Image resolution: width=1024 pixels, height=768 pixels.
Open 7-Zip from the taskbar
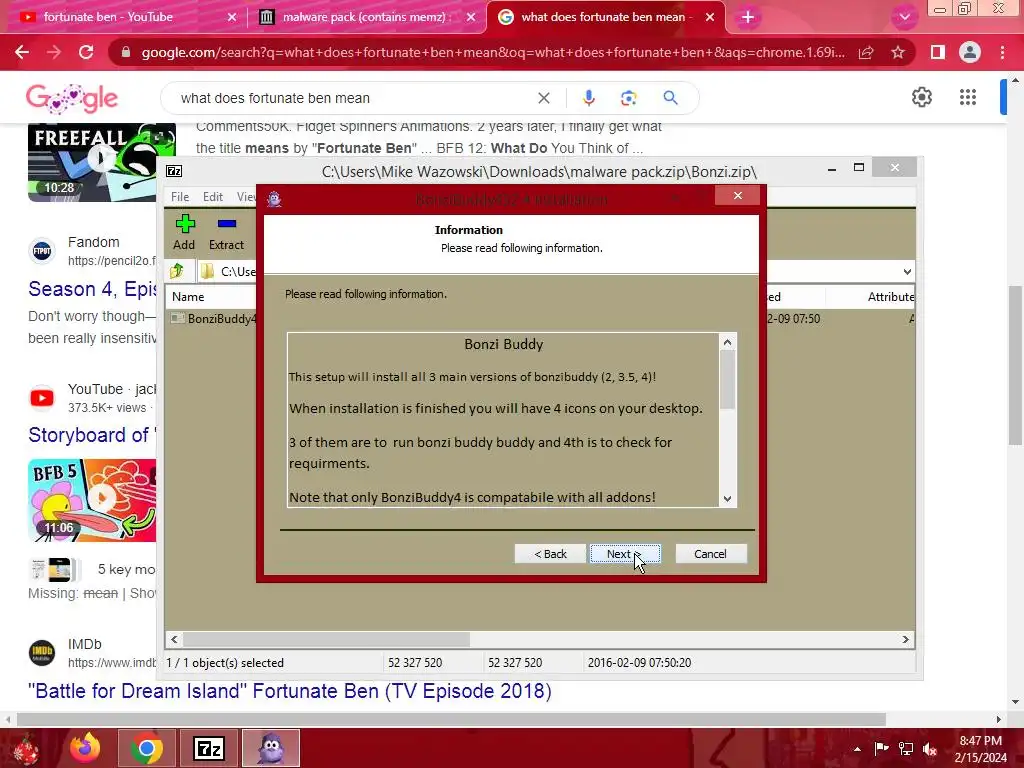209,748
